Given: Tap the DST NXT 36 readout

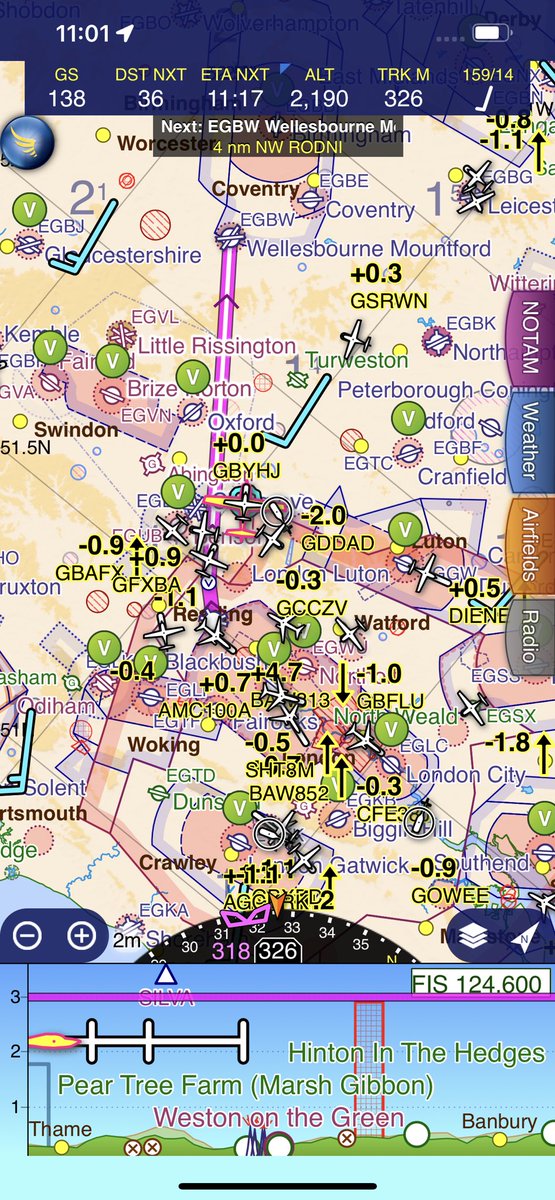Looking at the screenshot, I should pyautogui.click(x=151, y=89).
